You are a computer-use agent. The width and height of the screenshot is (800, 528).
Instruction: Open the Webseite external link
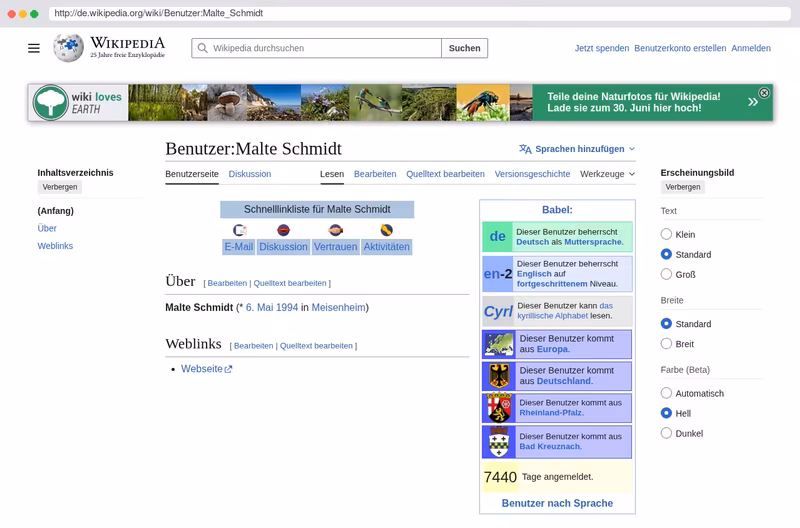pyautogui.click(x=207, y=369)
